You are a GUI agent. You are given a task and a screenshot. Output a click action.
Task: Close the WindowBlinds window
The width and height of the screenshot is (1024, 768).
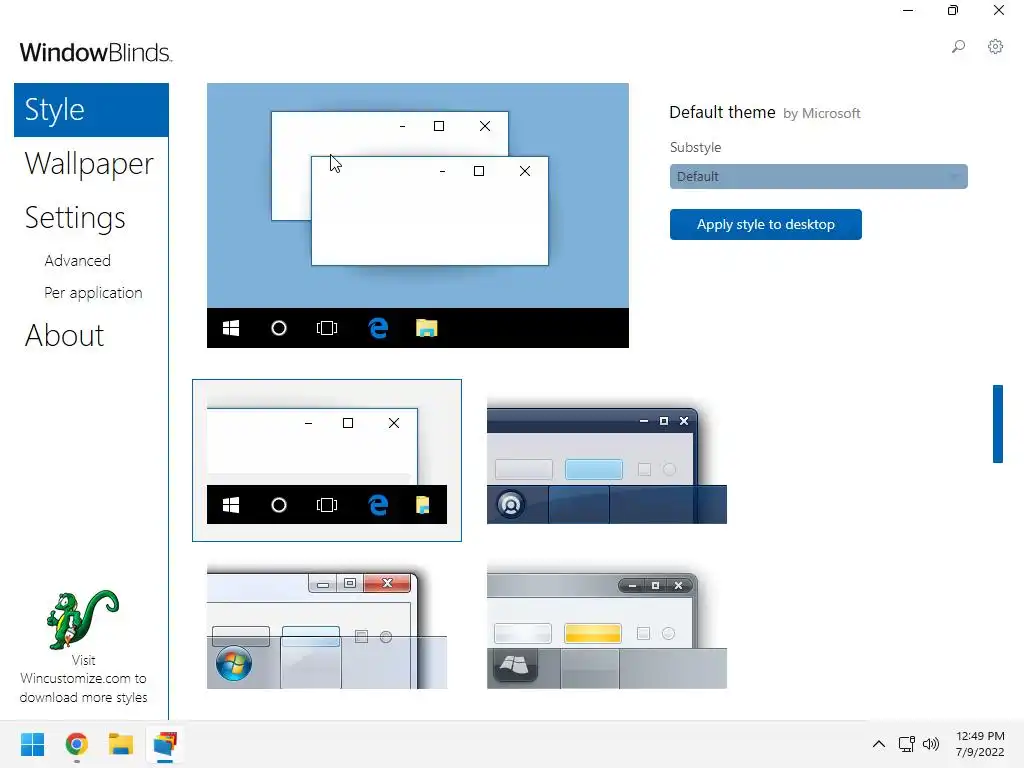click(999, 10)
